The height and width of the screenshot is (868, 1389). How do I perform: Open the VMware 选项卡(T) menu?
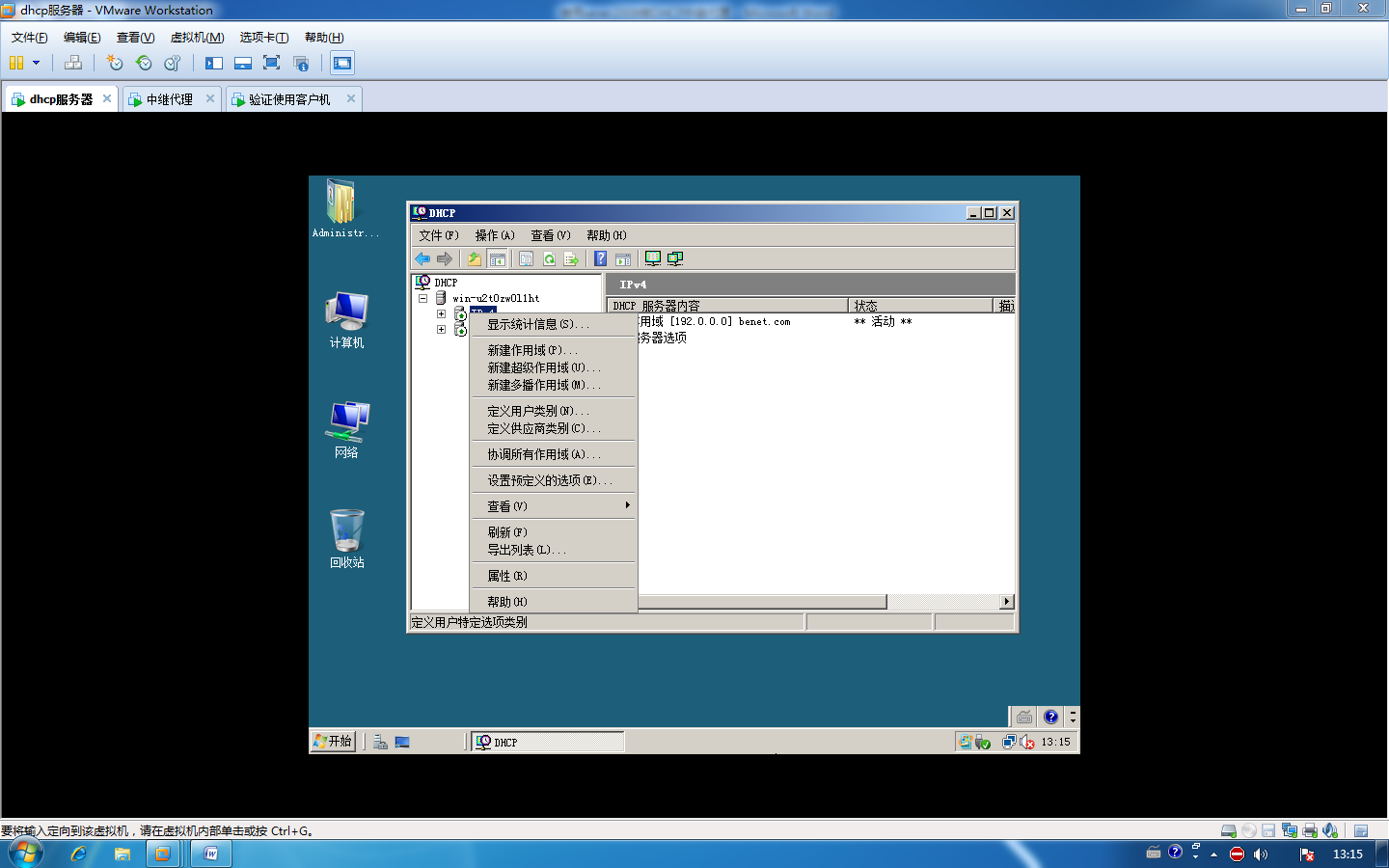264,38
